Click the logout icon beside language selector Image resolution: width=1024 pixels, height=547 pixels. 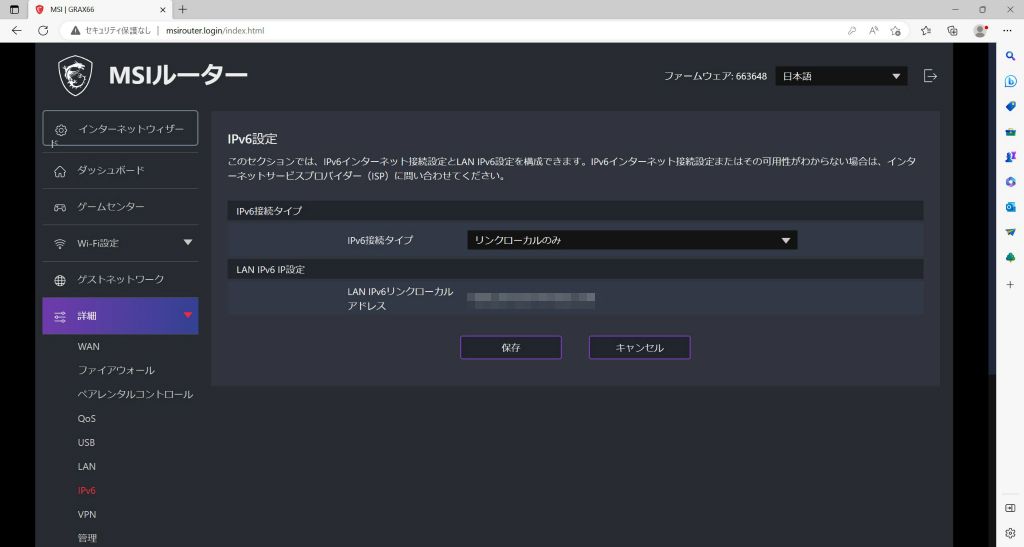pyautogui.click(x=931, y=76)
